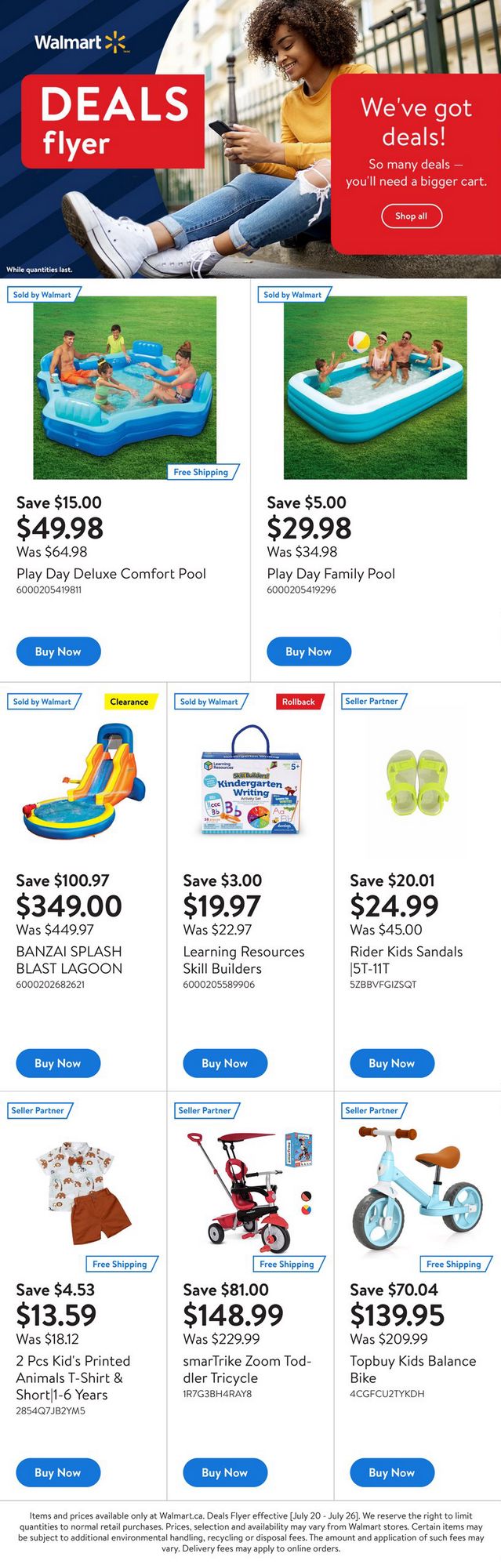Buy Now for the $139.95 balance bike

[392, 1472]
